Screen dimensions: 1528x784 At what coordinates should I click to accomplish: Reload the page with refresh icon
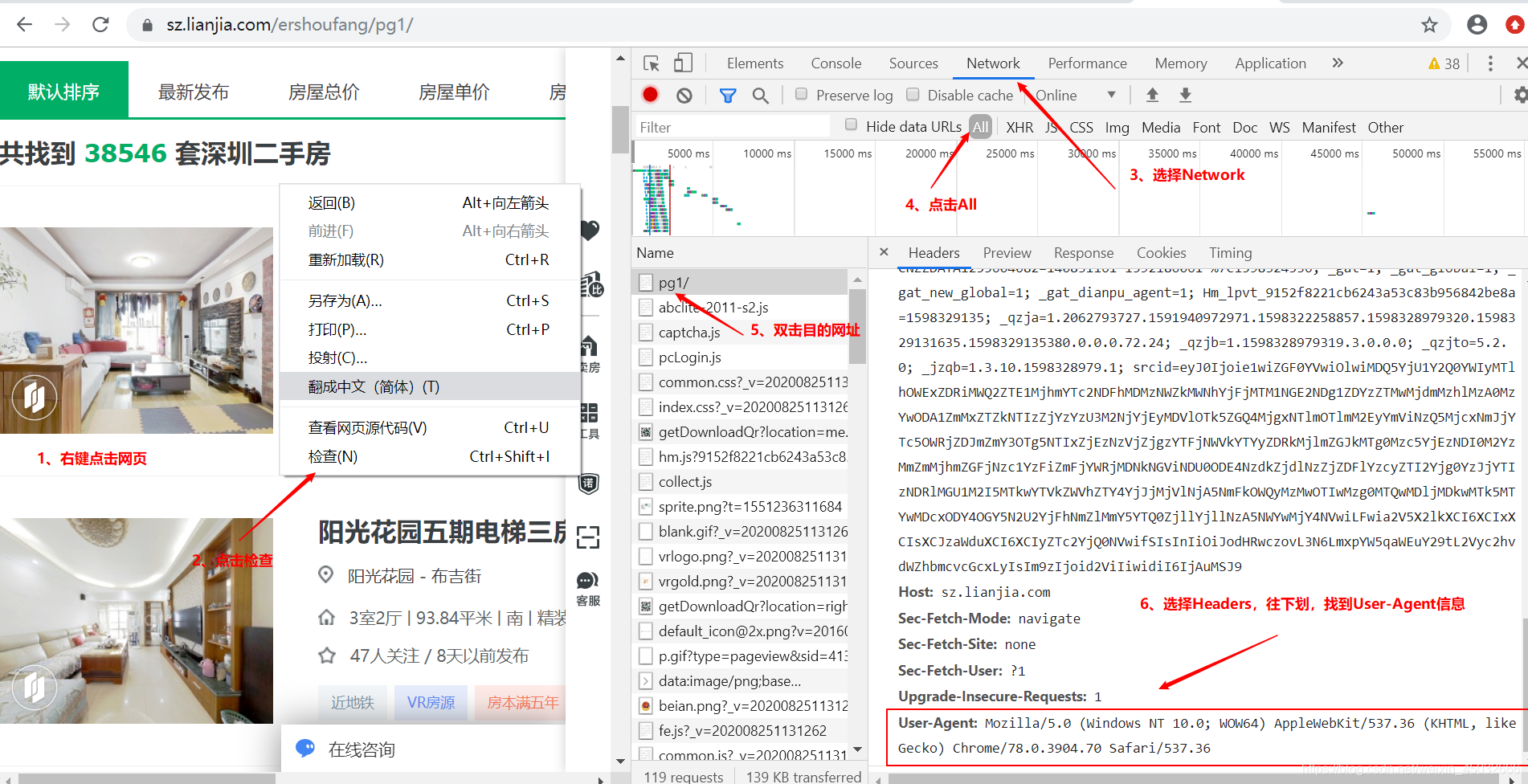[x=100, y=24]
